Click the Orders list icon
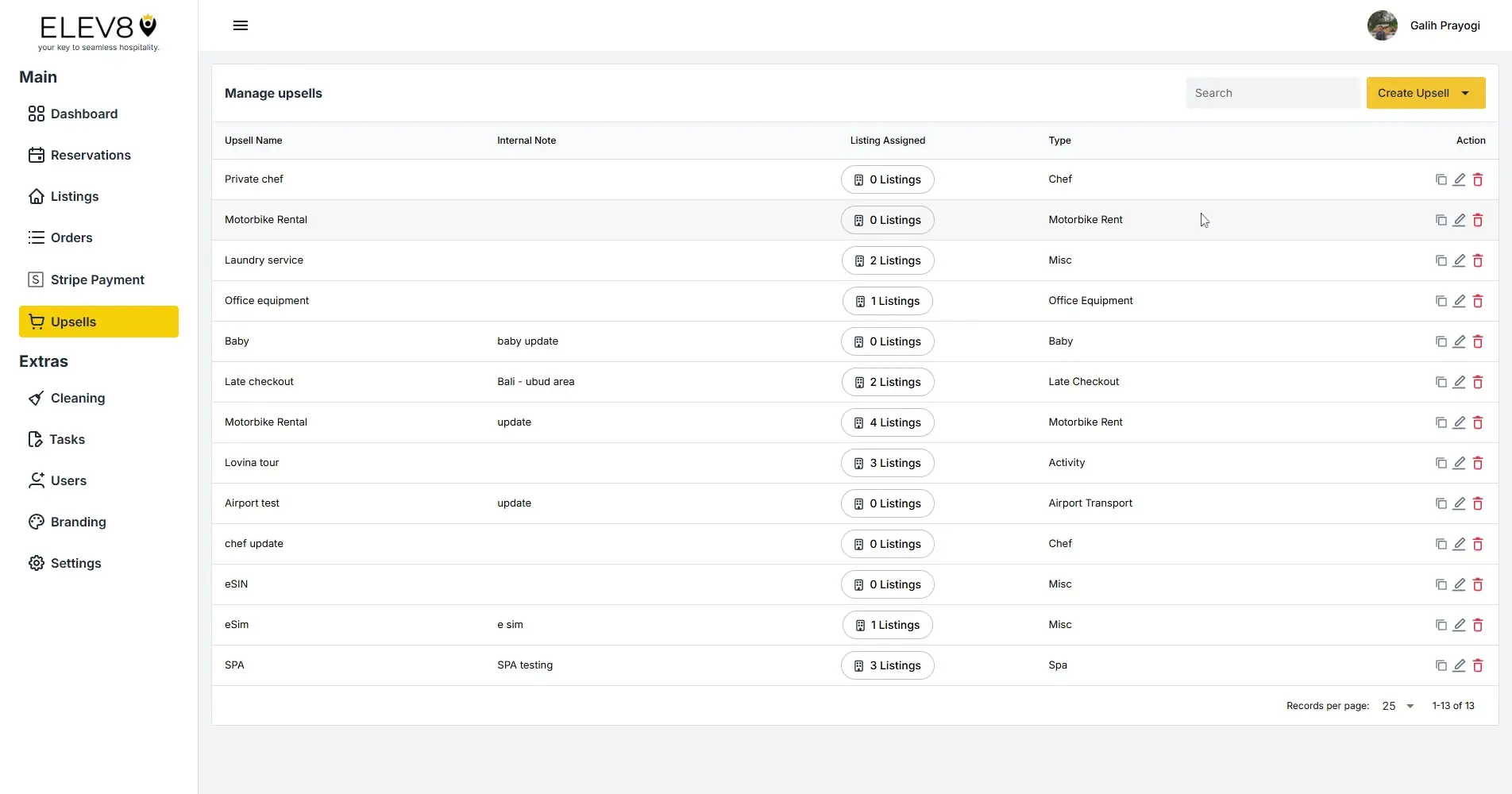1512x794 pixels. [x=37, y=237]
